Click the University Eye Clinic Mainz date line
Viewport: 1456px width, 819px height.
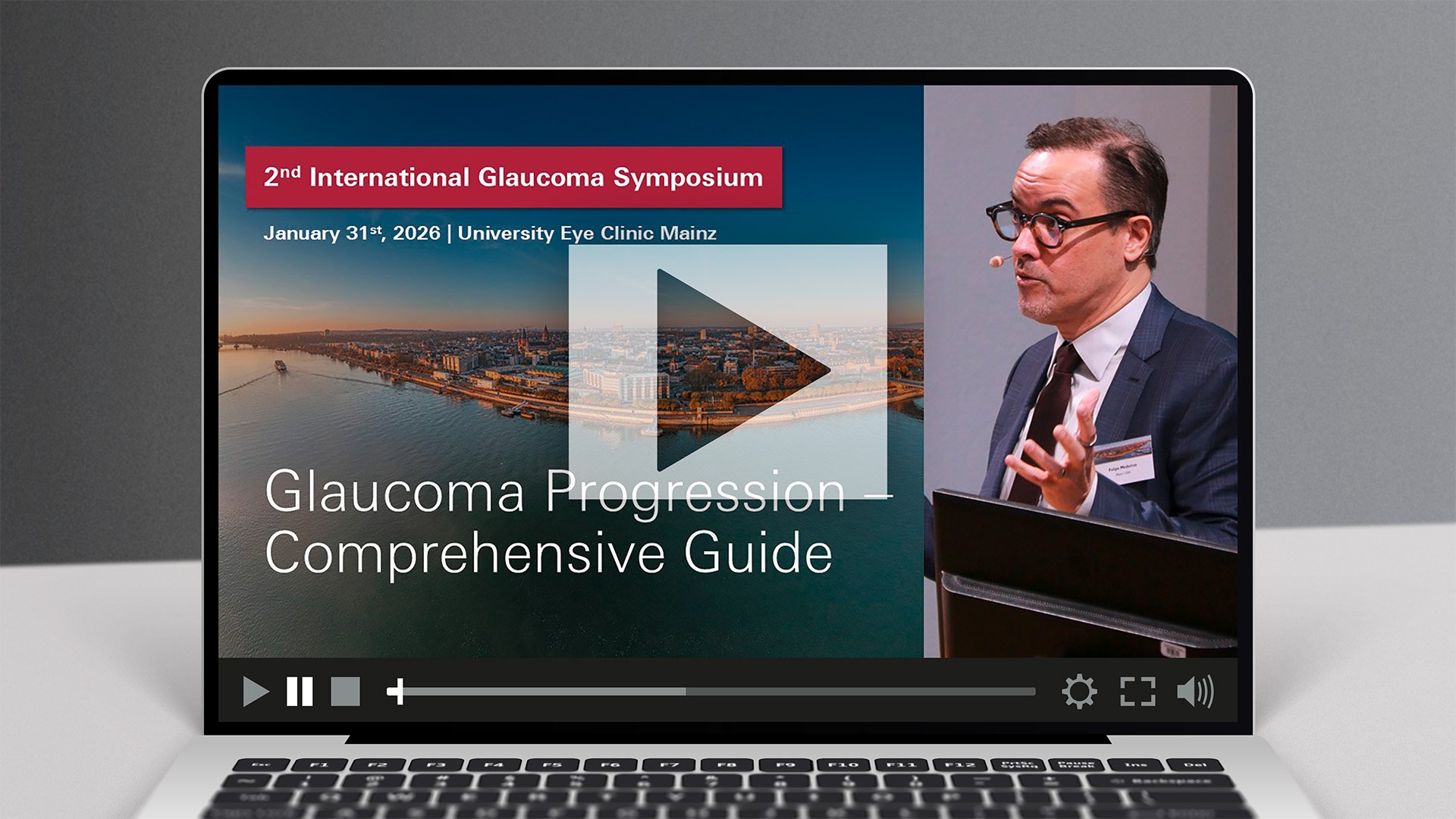click(x=490, y=233)
